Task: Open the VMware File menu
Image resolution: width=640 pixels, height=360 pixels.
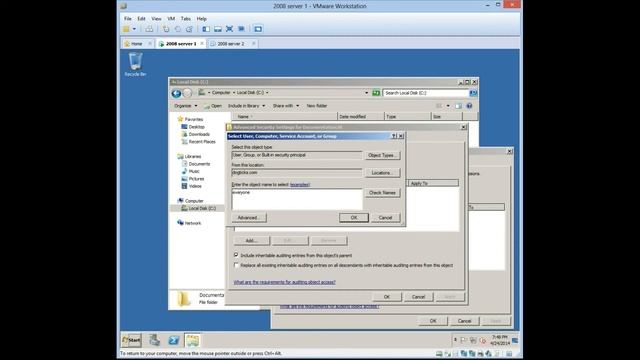Action: click(x=128, y=19)
